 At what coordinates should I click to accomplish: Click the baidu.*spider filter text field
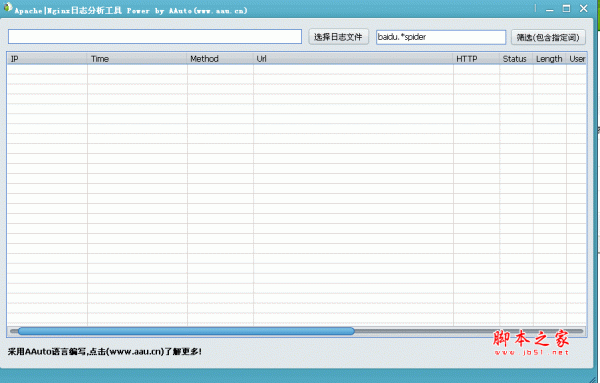(441, 37)
